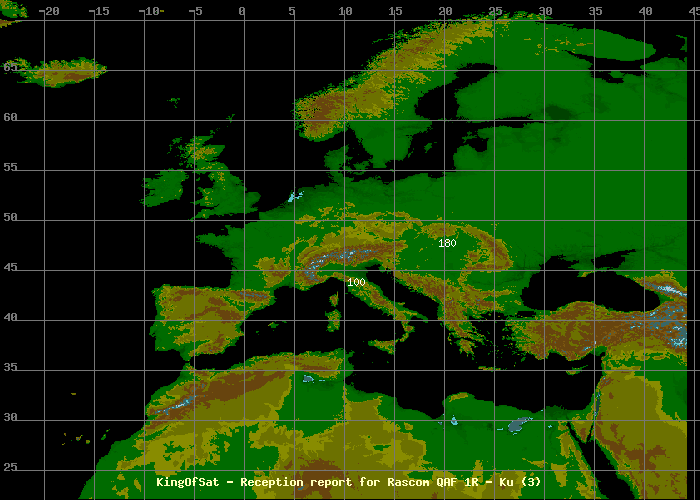Click the 25 latitude label on left

click(x=11, y=468)
